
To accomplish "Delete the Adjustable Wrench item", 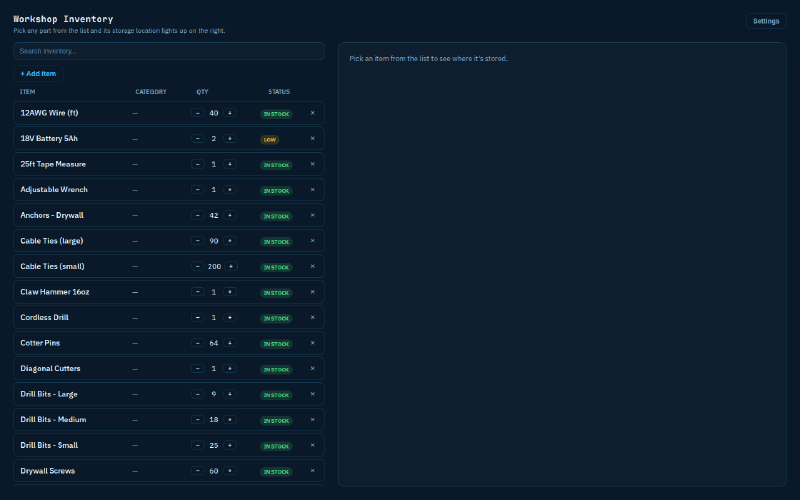I will [x=313, y=189].
